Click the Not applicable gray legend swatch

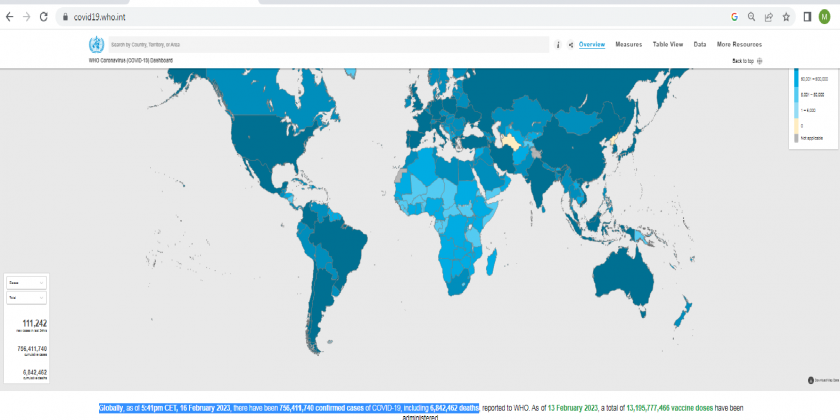tap(797, 137)
